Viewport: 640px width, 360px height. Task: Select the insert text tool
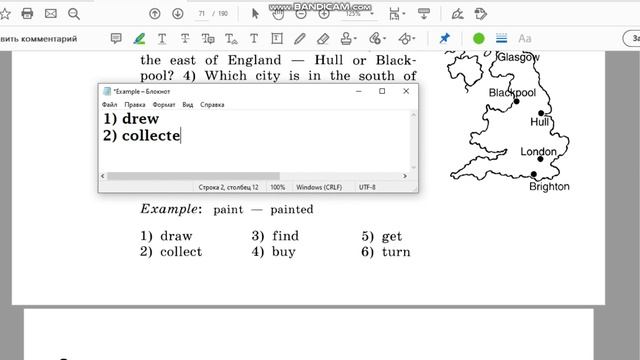pos(231,39)
